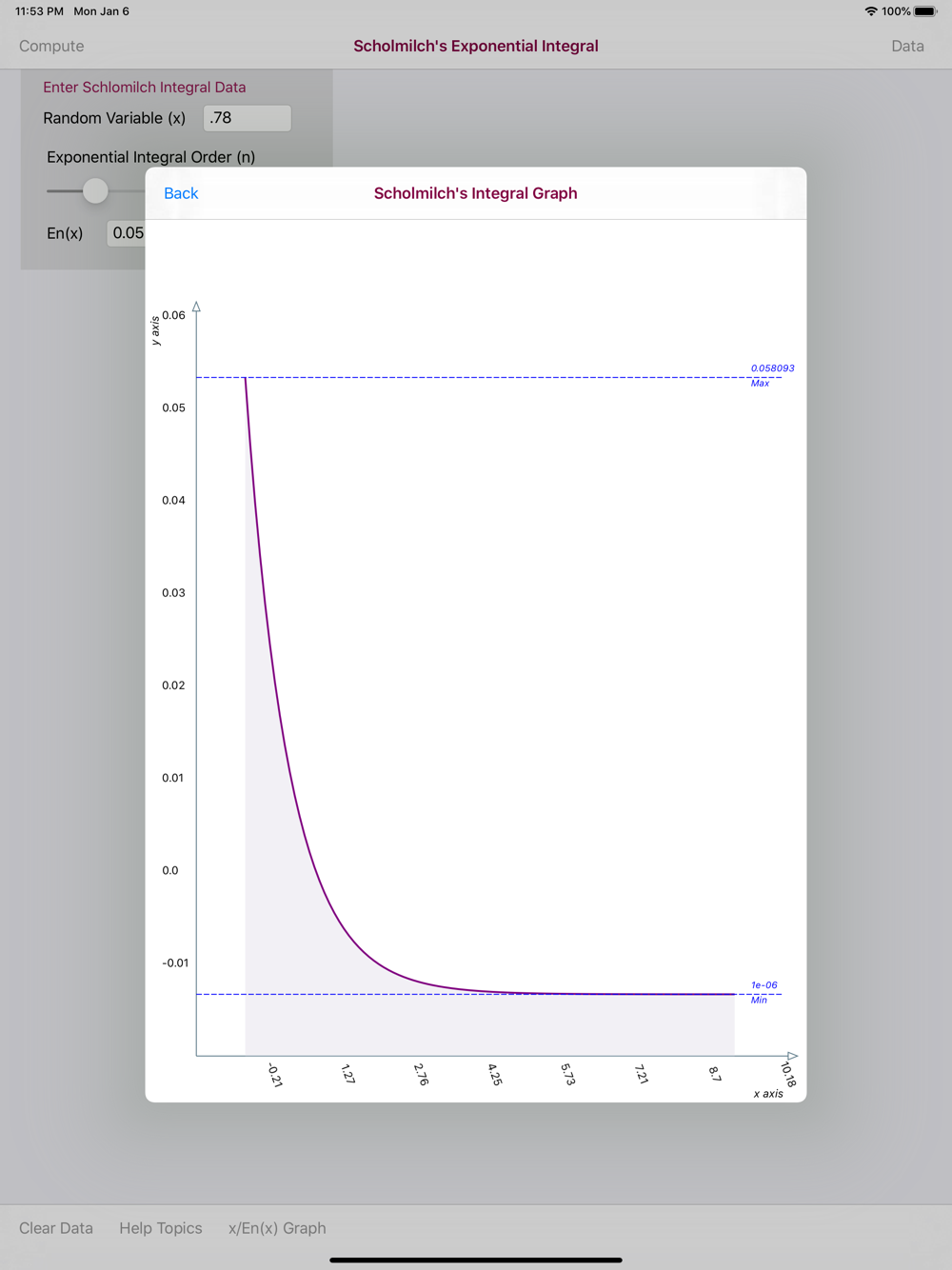Image resolution: width=952 pixels, height=1270 pixels.
Task: Click the x axis label
Action: tap(768, 1093)
